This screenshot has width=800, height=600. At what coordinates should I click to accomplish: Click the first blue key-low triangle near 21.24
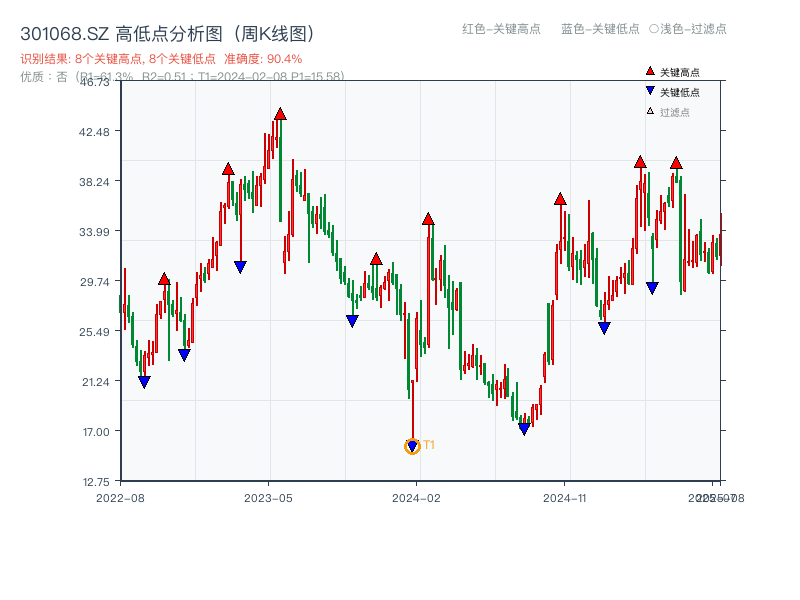[144, 382]
